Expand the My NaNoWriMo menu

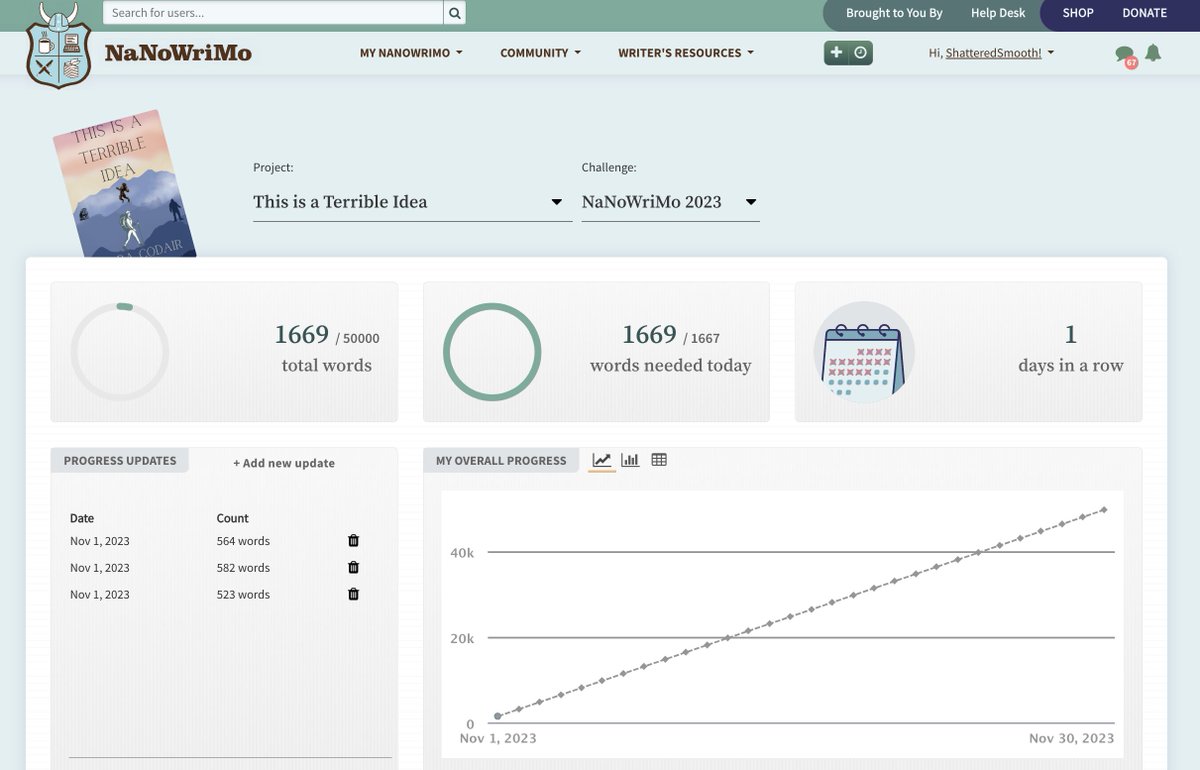point(411,53)
